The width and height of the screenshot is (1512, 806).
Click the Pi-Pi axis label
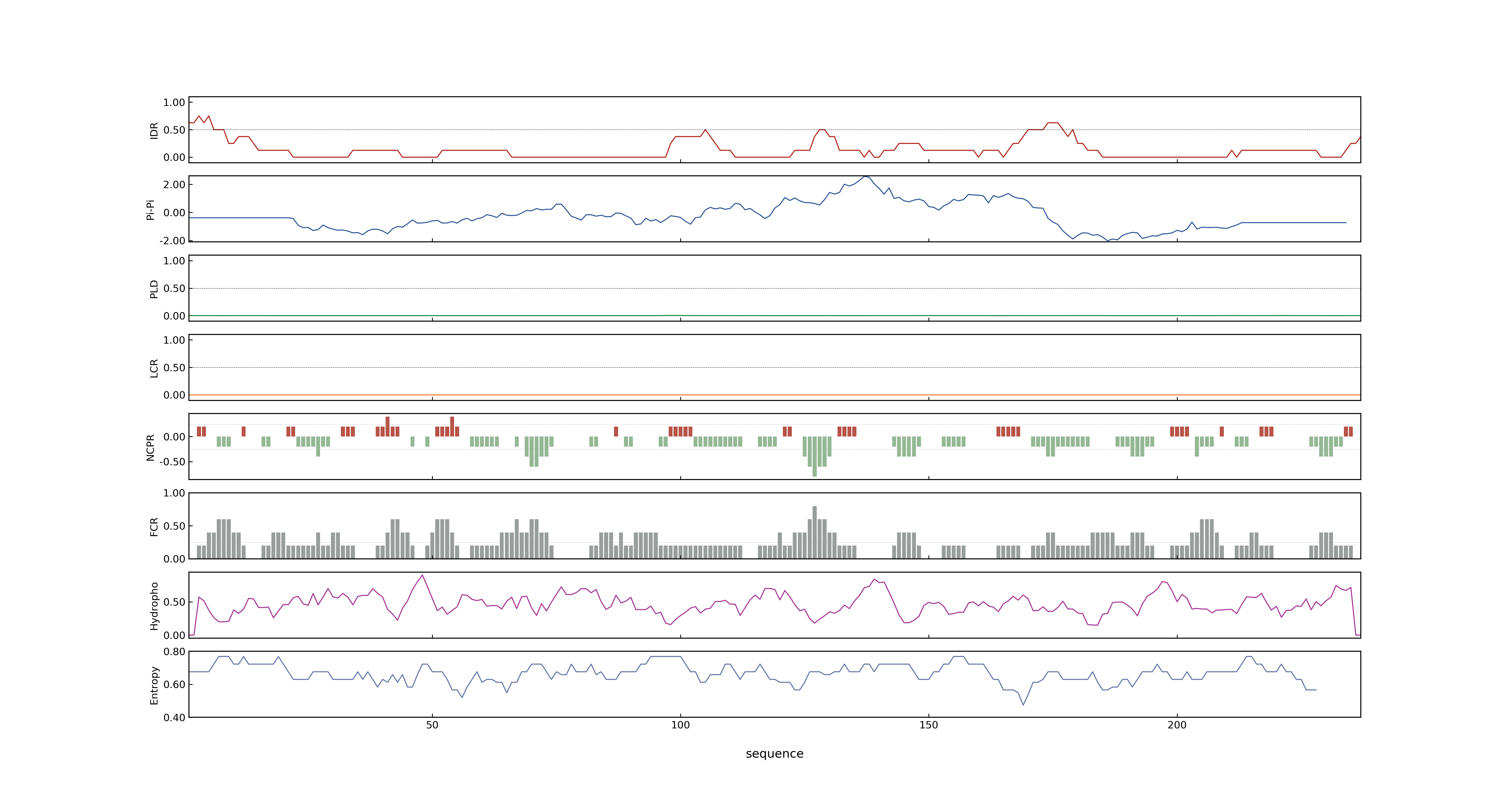pos(150,209)
